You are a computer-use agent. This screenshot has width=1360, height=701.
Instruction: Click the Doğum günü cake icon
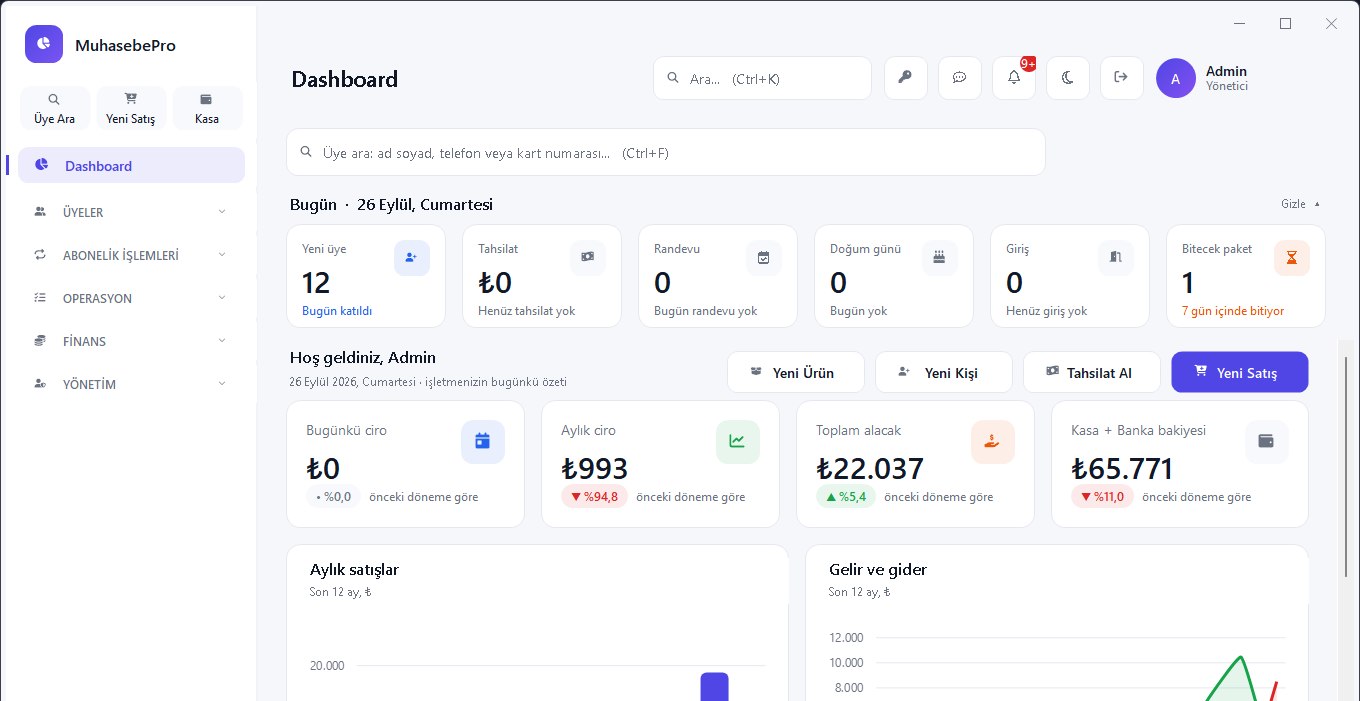coord(939,258)
